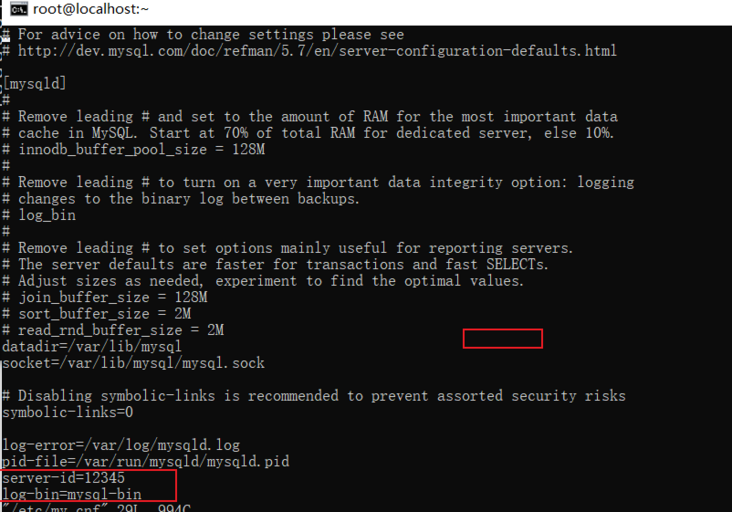This screenshot has height=512, width=732.
Task: Click the empty red outlined rectangle
Action: point(502,339)
